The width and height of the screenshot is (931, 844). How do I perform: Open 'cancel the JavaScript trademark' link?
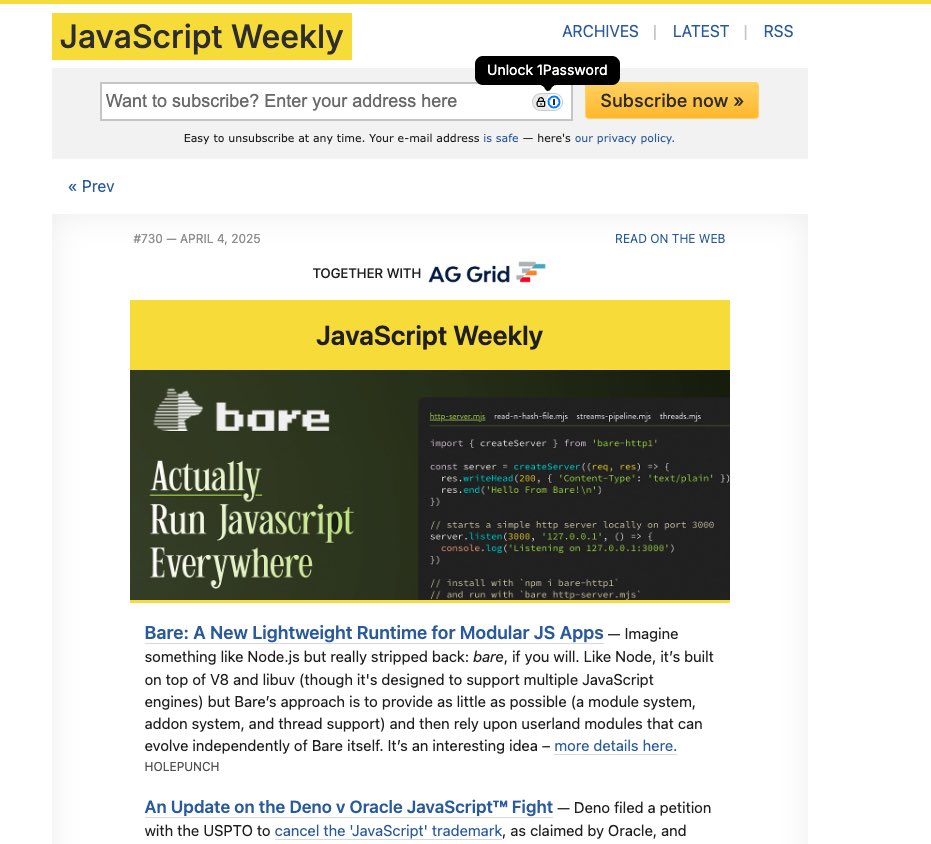(x=388, y=831)
